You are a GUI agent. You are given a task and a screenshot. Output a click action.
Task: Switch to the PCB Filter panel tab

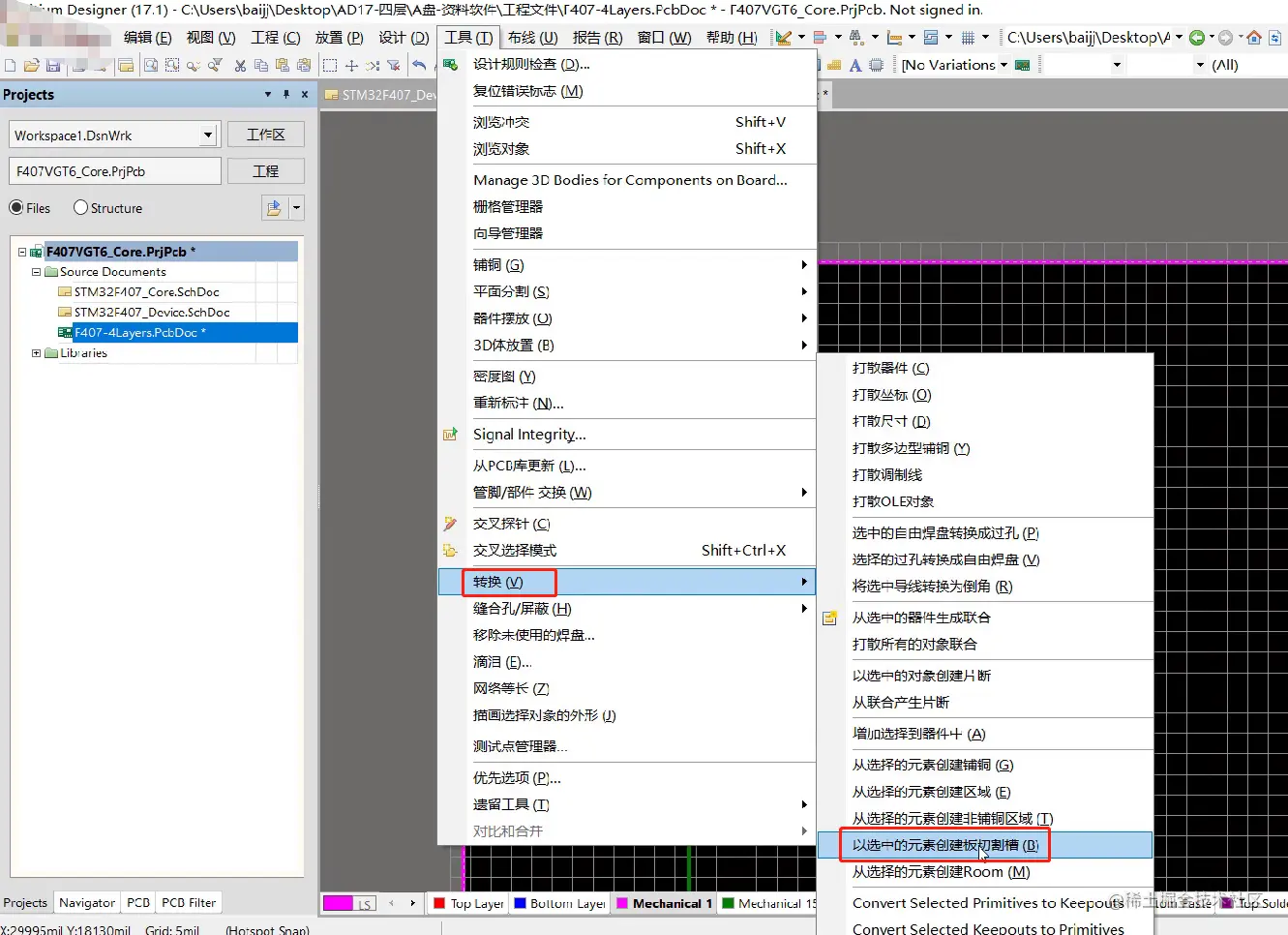[x=189, y=902]
